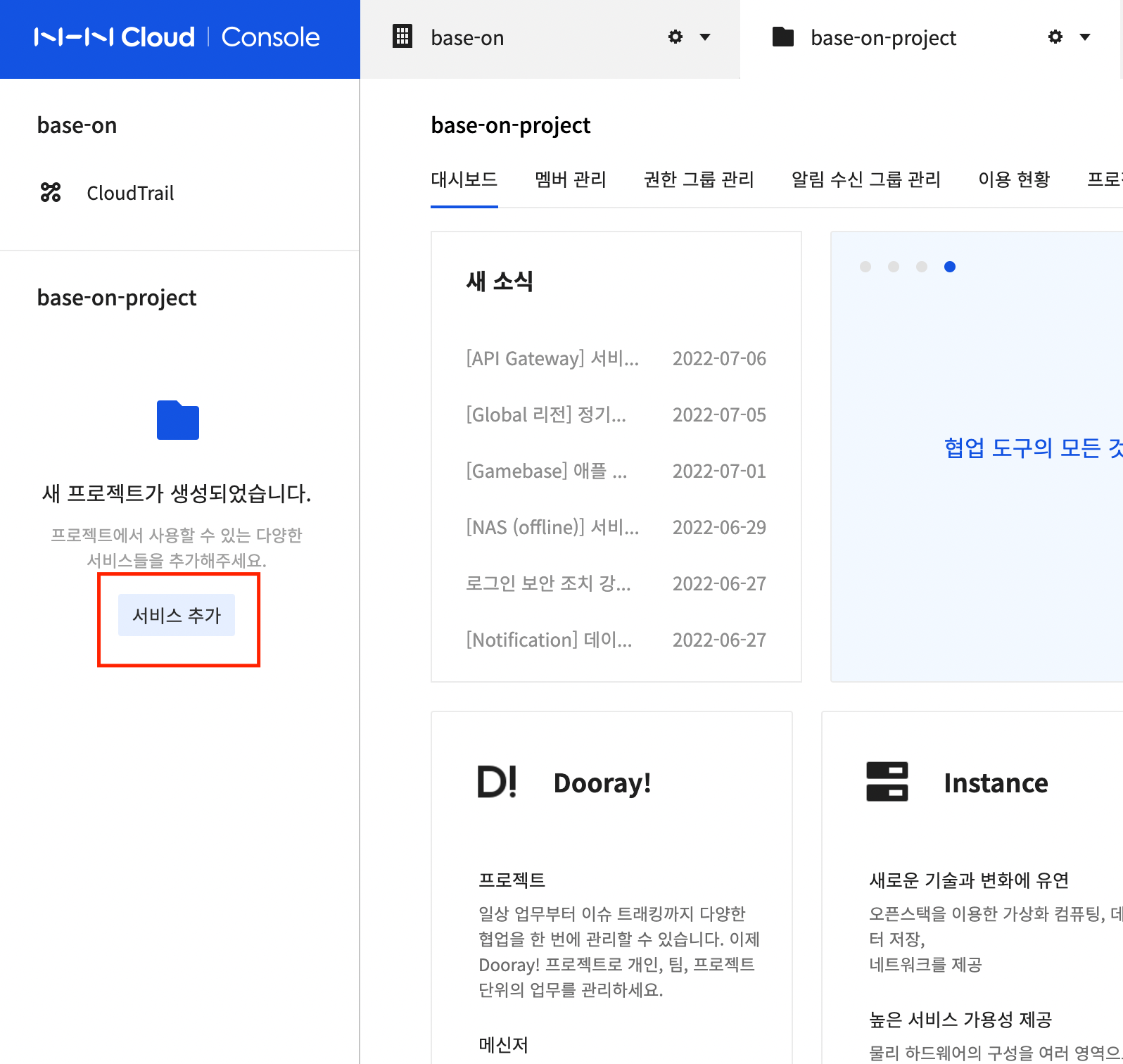
Task: Open the [API Gateway] news item
Action: click(x=552, y=358)
